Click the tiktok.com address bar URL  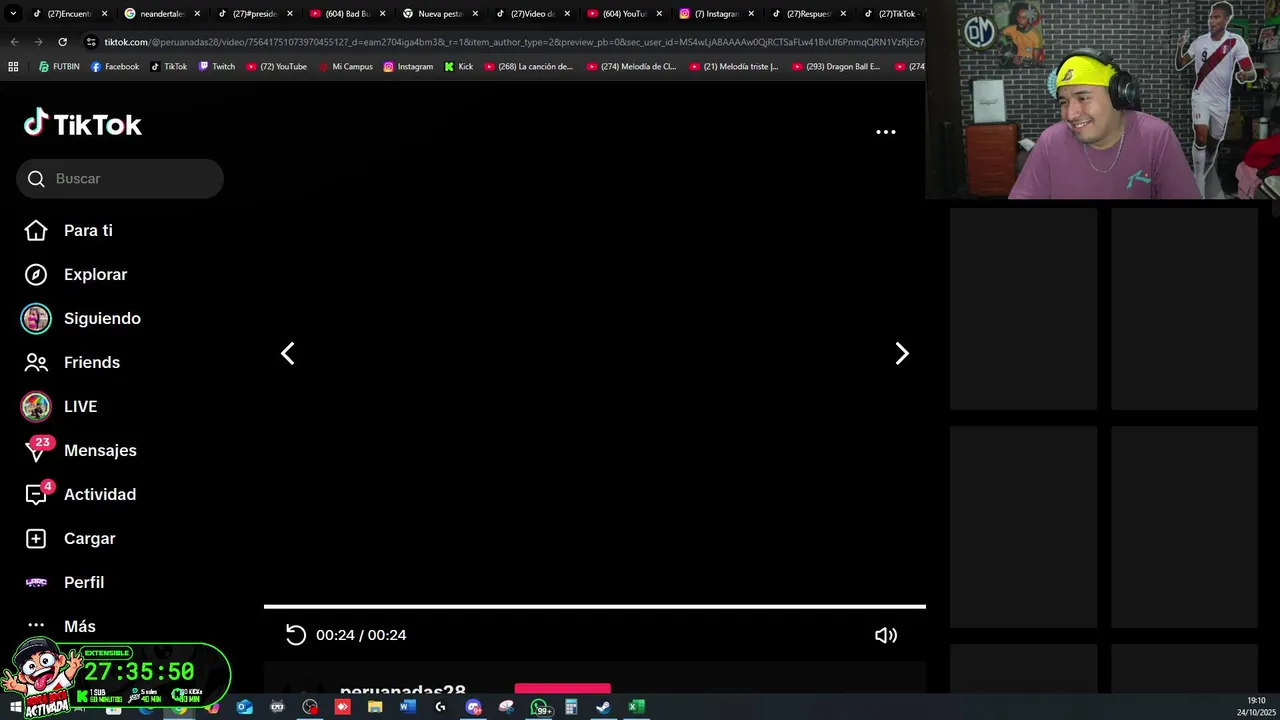pyautogui.click(x=514, y=42)
